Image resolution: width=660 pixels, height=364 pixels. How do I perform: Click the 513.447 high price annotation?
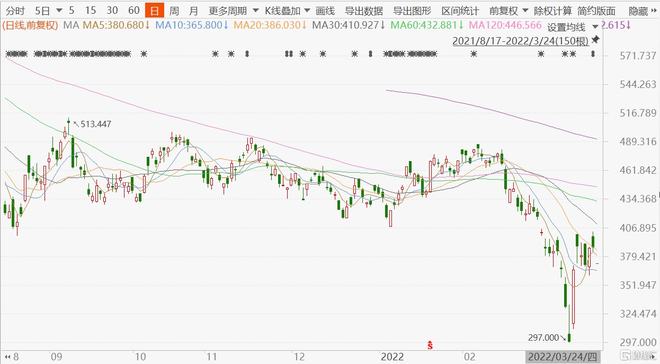(x=96, y=124)
